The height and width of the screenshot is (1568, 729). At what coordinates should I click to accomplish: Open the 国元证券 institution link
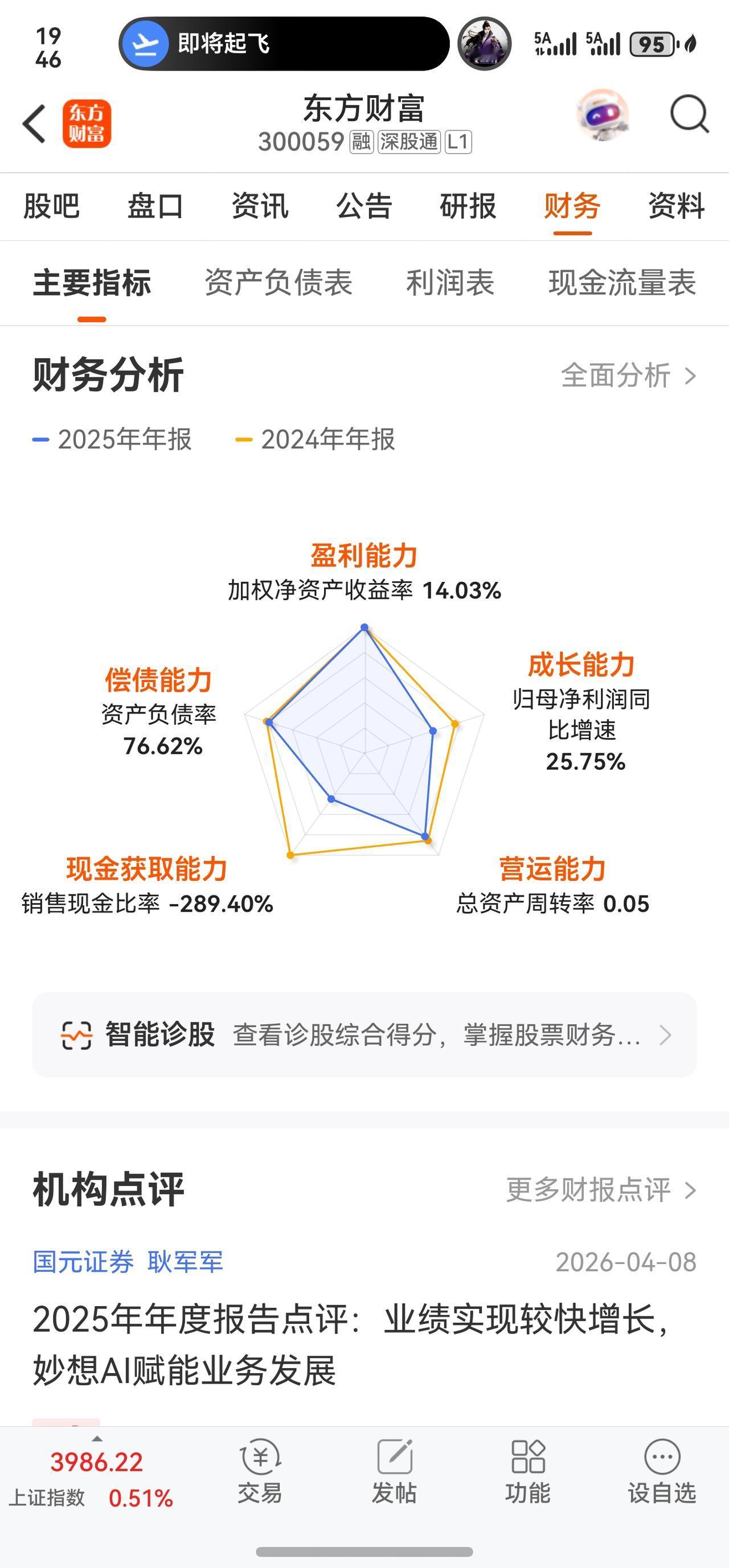[x=83, y=1262]
